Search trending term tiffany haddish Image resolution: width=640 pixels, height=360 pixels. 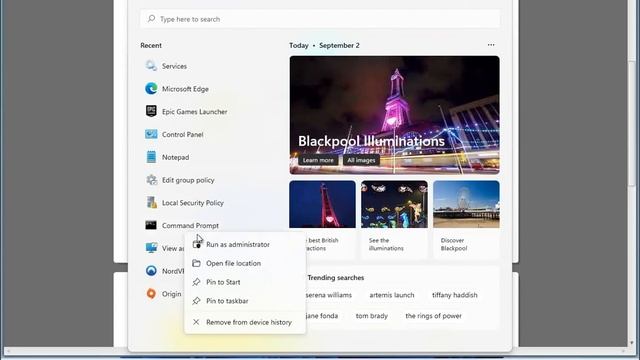coord(455,295)
